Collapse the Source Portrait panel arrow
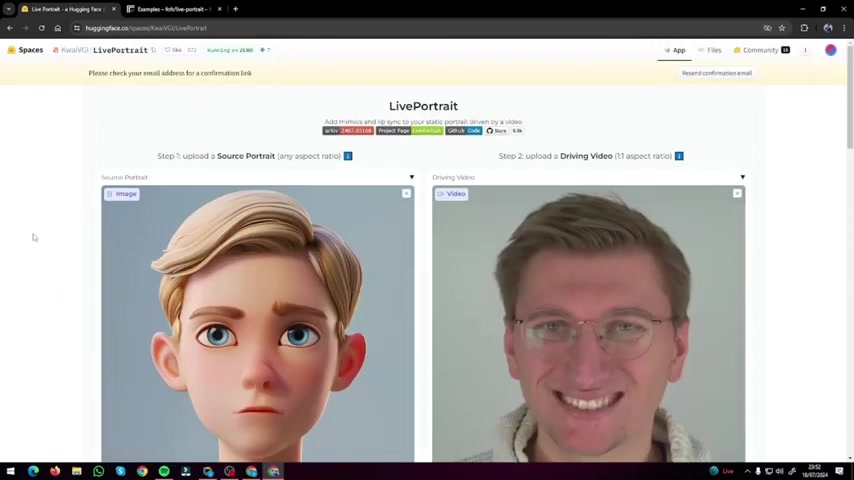 point(412,177)
